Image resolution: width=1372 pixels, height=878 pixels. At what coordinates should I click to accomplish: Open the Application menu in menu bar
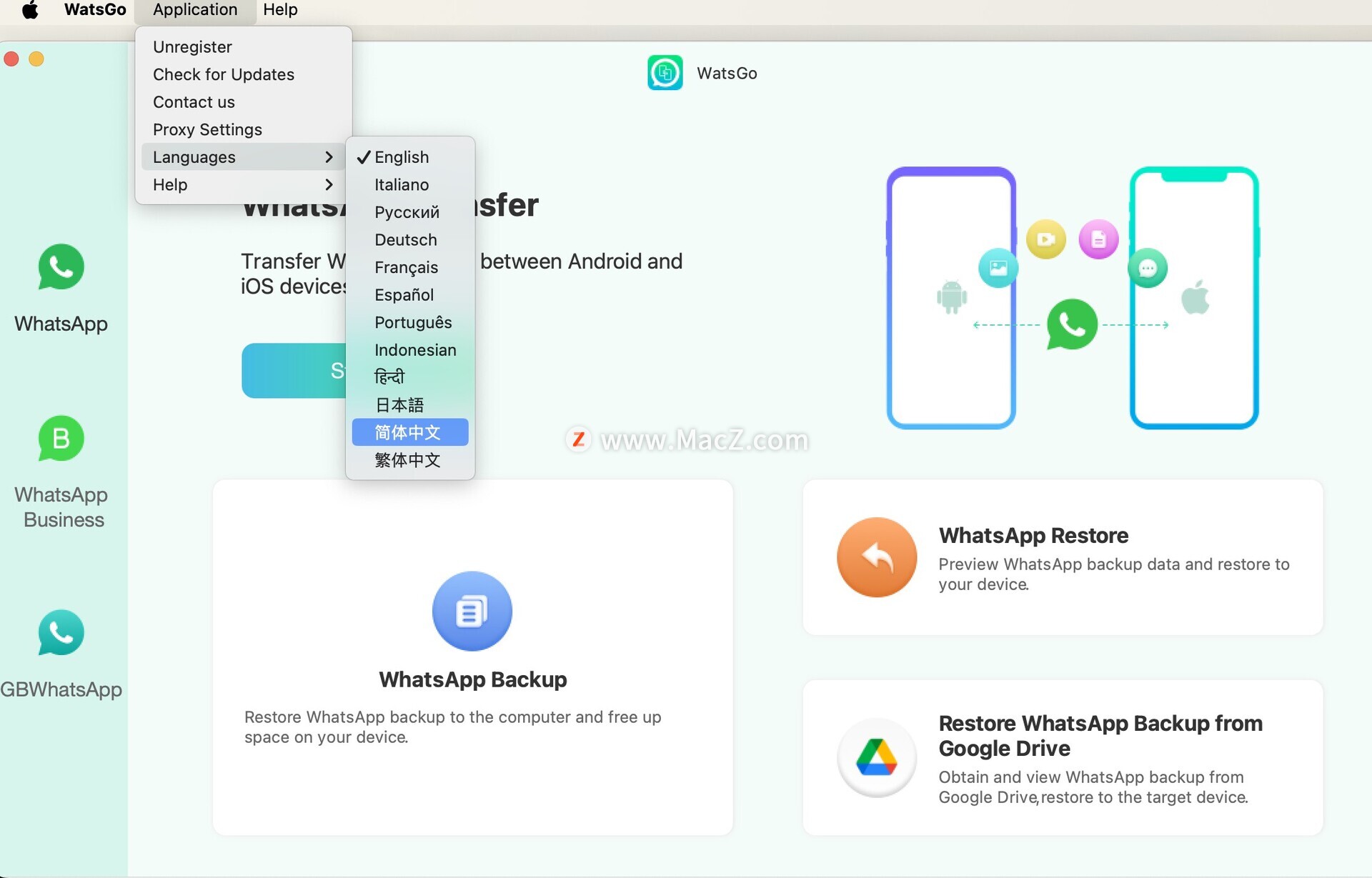coord(195,10)
